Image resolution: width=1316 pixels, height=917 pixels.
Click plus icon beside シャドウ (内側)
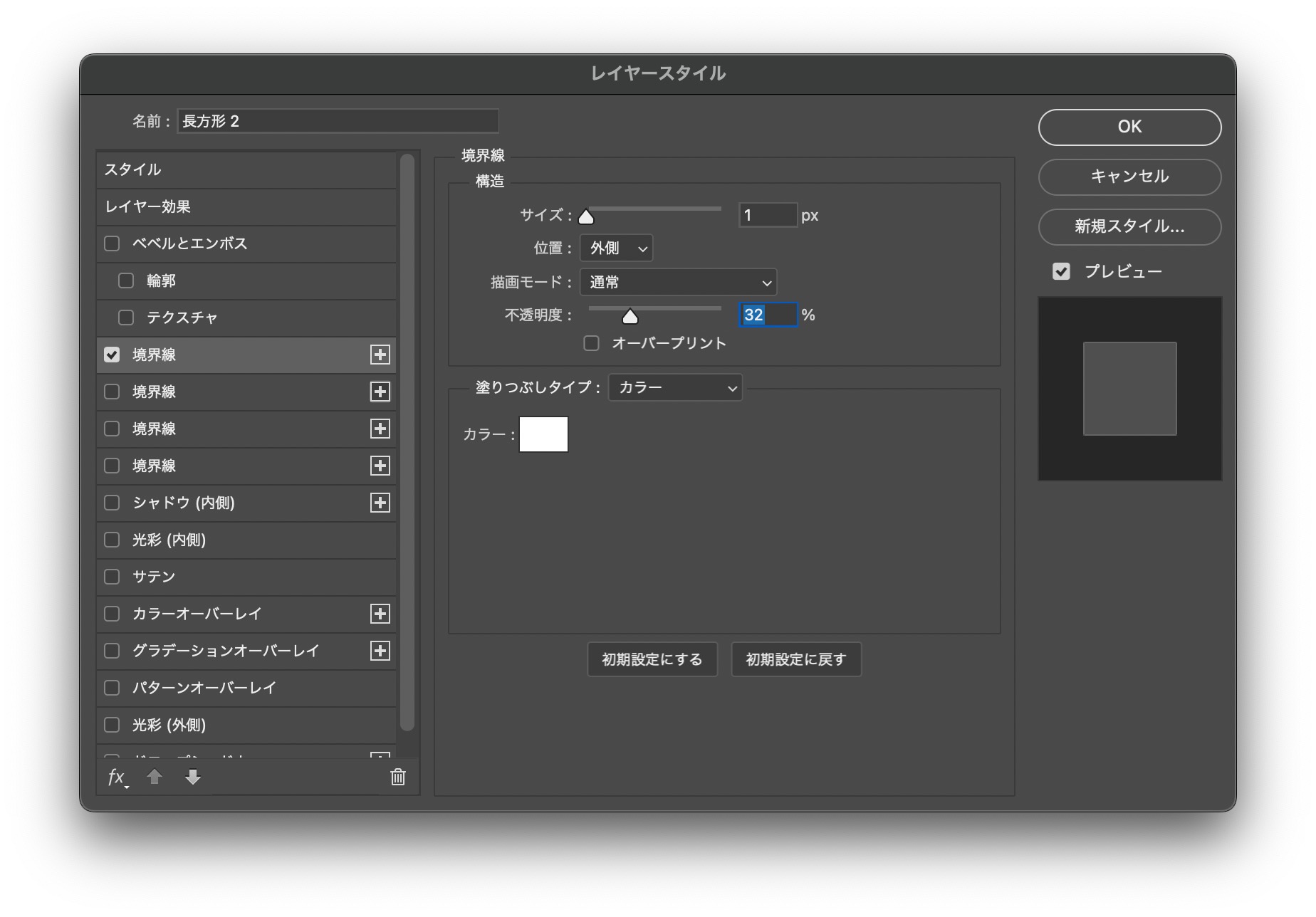380,503
